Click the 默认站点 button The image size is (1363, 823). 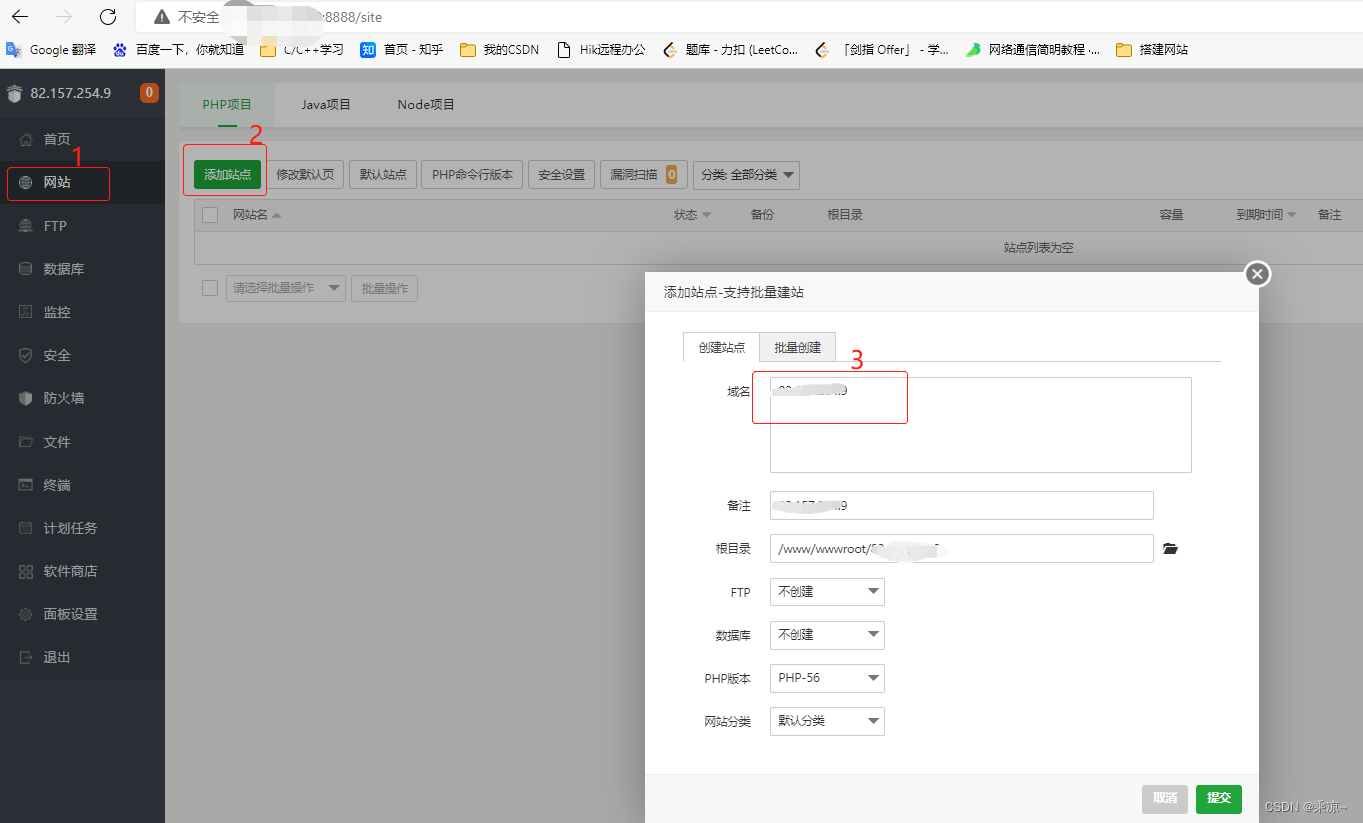383,174
